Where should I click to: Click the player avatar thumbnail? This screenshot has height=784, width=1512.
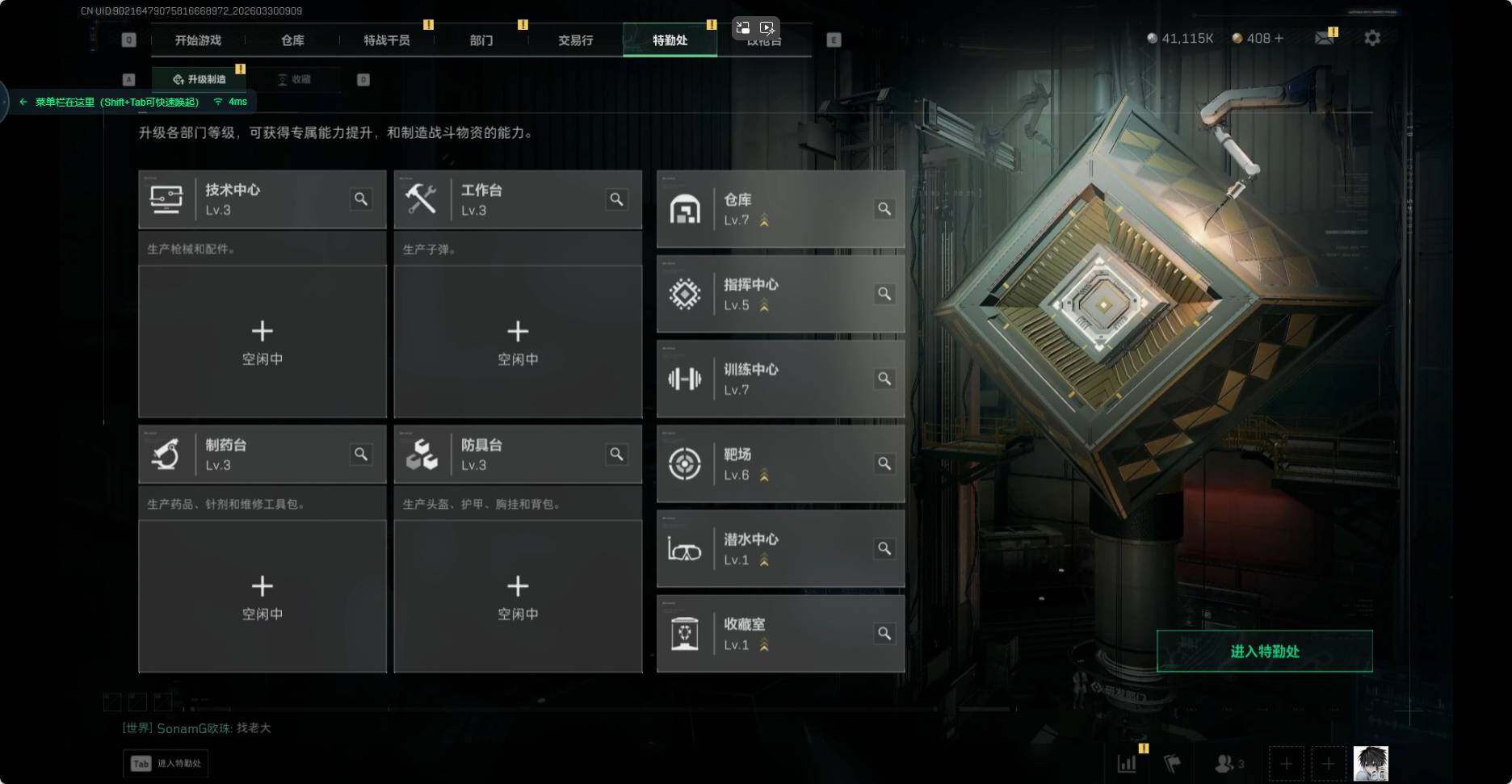pyautogui.click(x=1371, y=763)
